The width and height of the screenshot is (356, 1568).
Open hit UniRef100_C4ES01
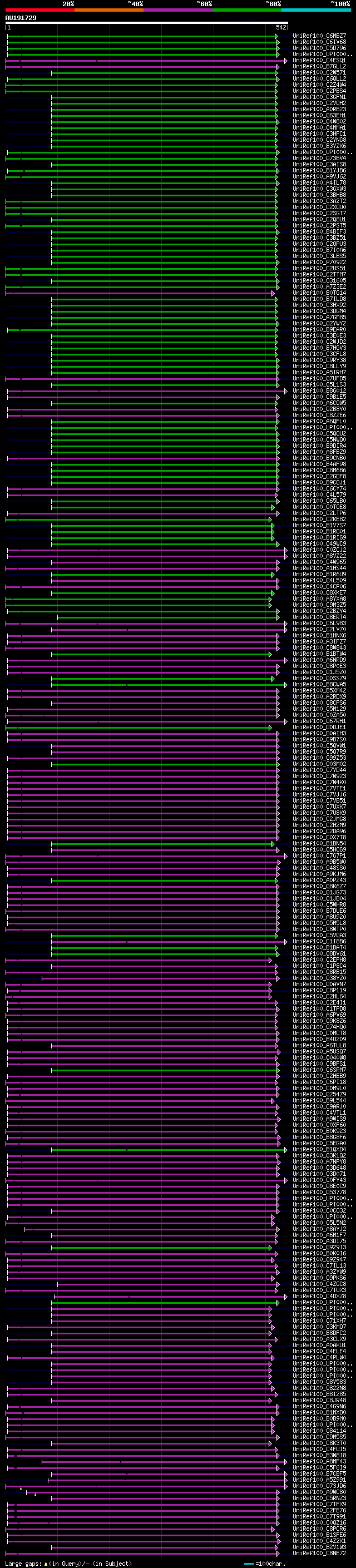tap(319, 61)
